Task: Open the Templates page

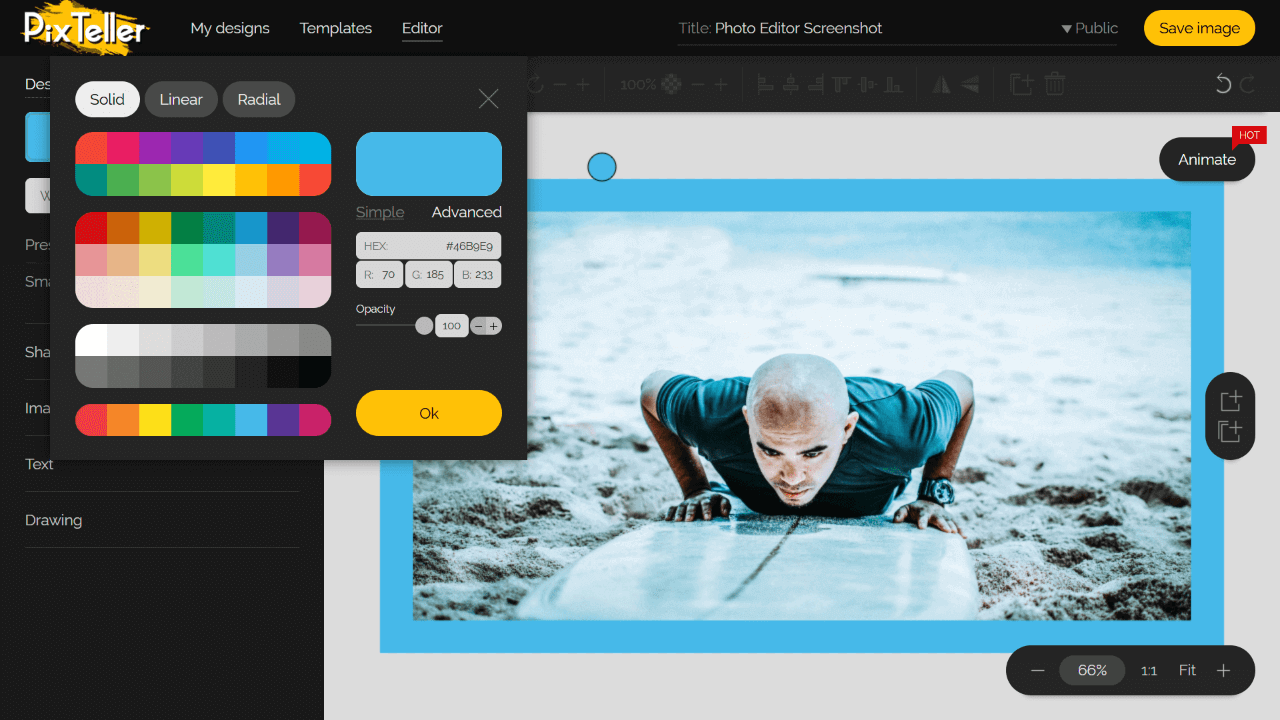Action: tap(335, 28)
